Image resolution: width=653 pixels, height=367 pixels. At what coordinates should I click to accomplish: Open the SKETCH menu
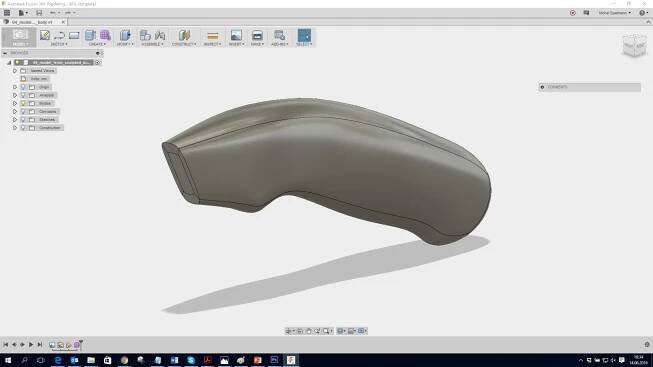(x=59, y=44)
